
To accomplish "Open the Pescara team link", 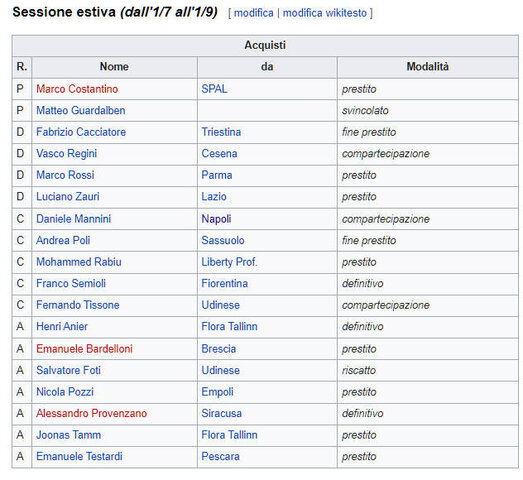I will tap(220, 457).
